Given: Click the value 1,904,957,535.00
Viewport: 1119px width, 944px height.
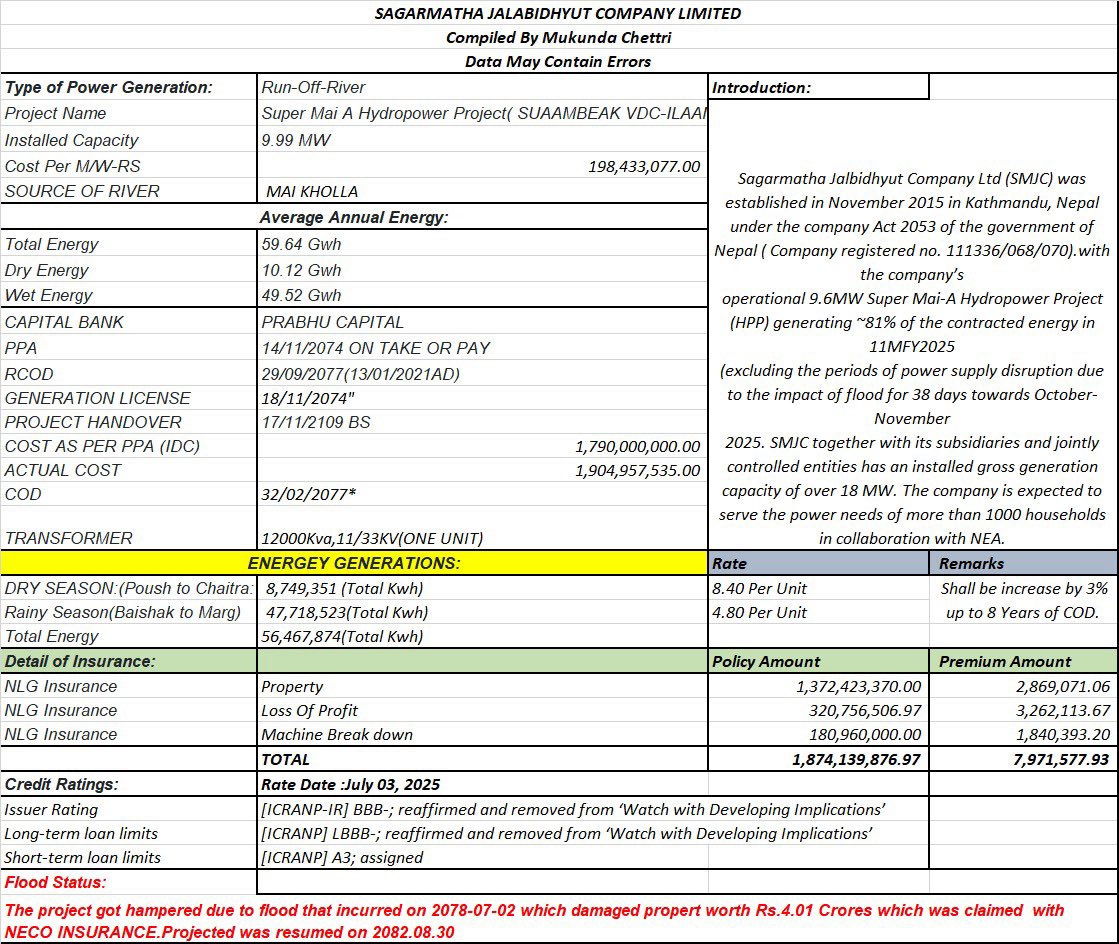Looking at the screenshot, I should tap(637, 471).
